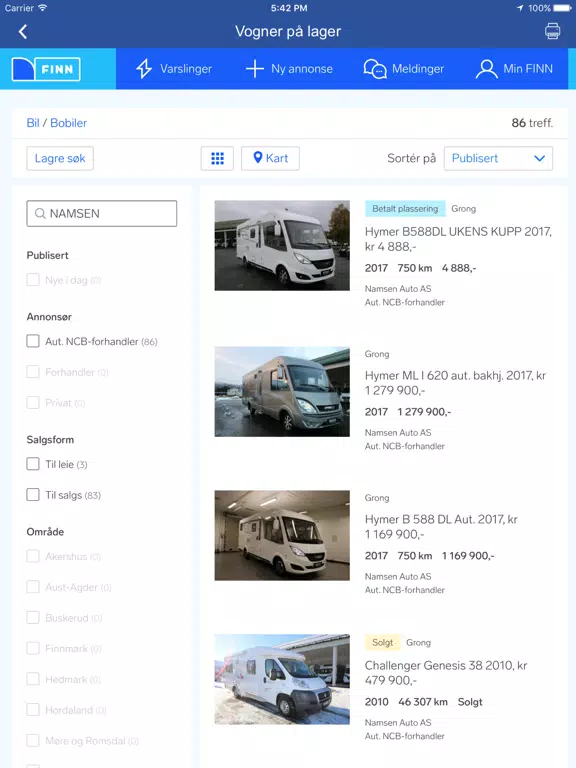
Task: Toggle the Hedmark area checkbox
Action: click(33, 679)
